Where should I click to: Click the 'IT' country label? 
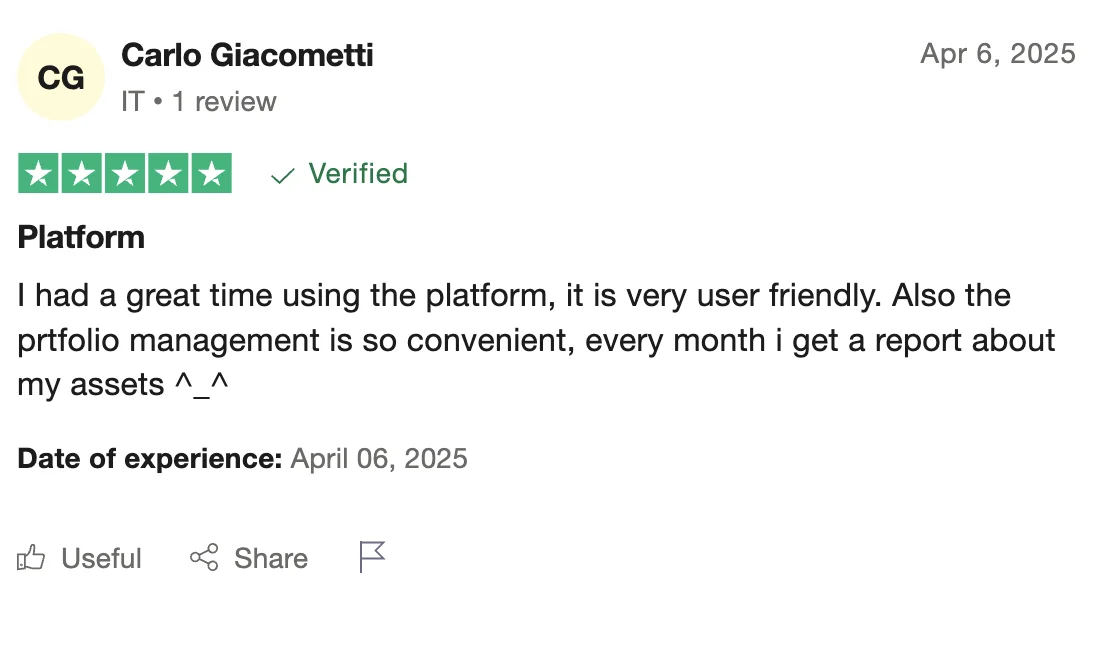point(133,102)
